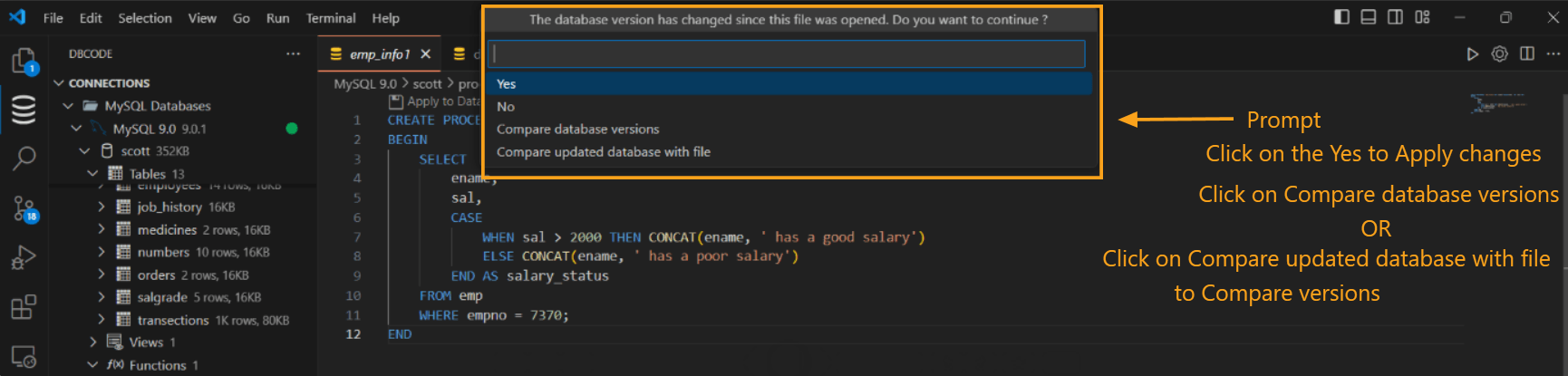Click the prompt's text input field
This screenshot has height=376, width=1568.
(x=787, y=53)
